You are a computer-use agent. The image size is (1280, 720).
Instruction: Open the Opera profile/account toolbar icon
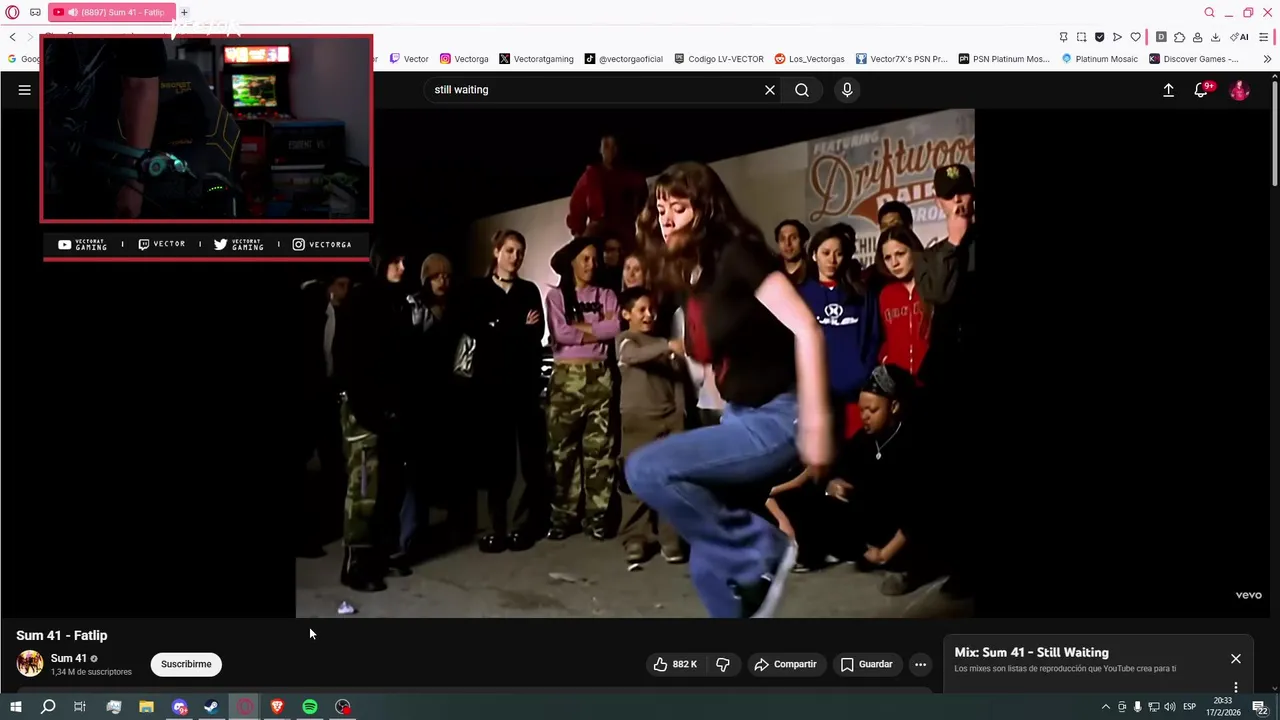pos(1197,37)
